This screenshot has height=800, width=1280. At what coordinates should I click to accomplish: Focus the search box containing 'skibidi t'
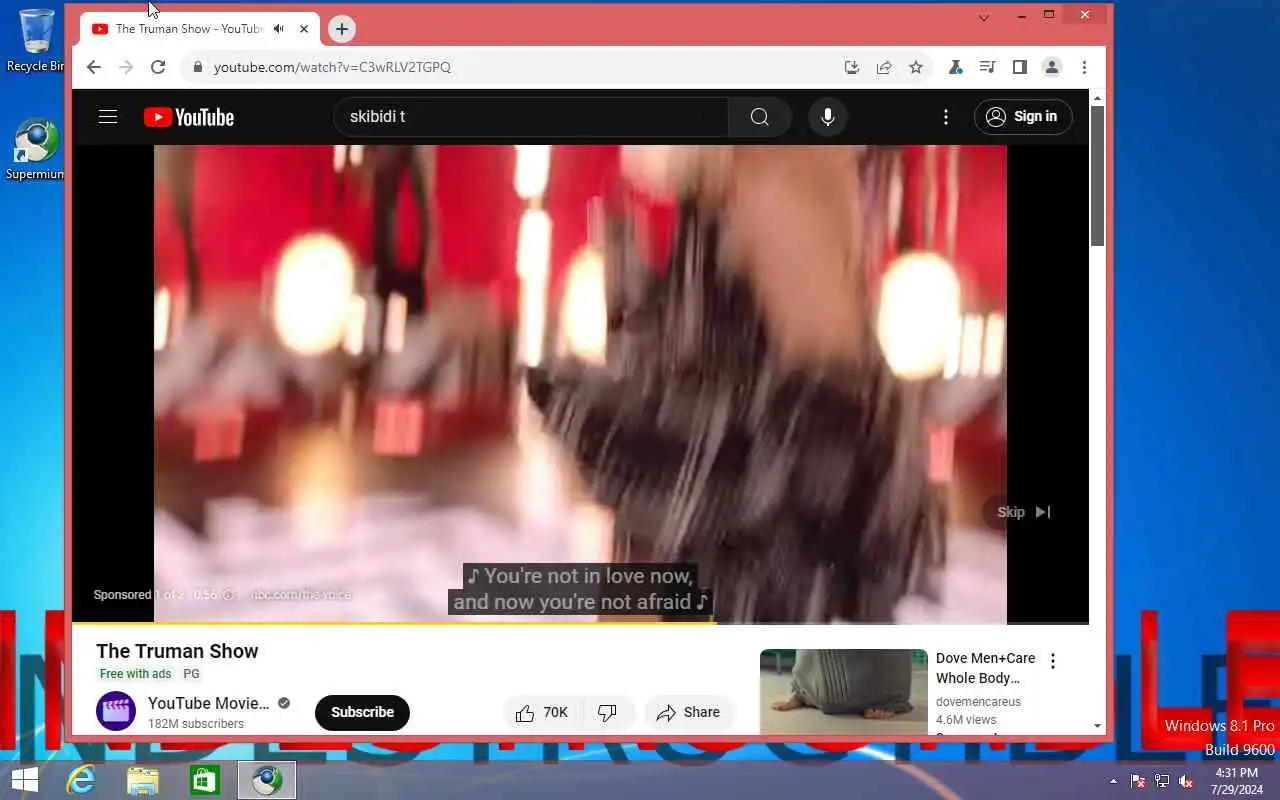[531, 117]
